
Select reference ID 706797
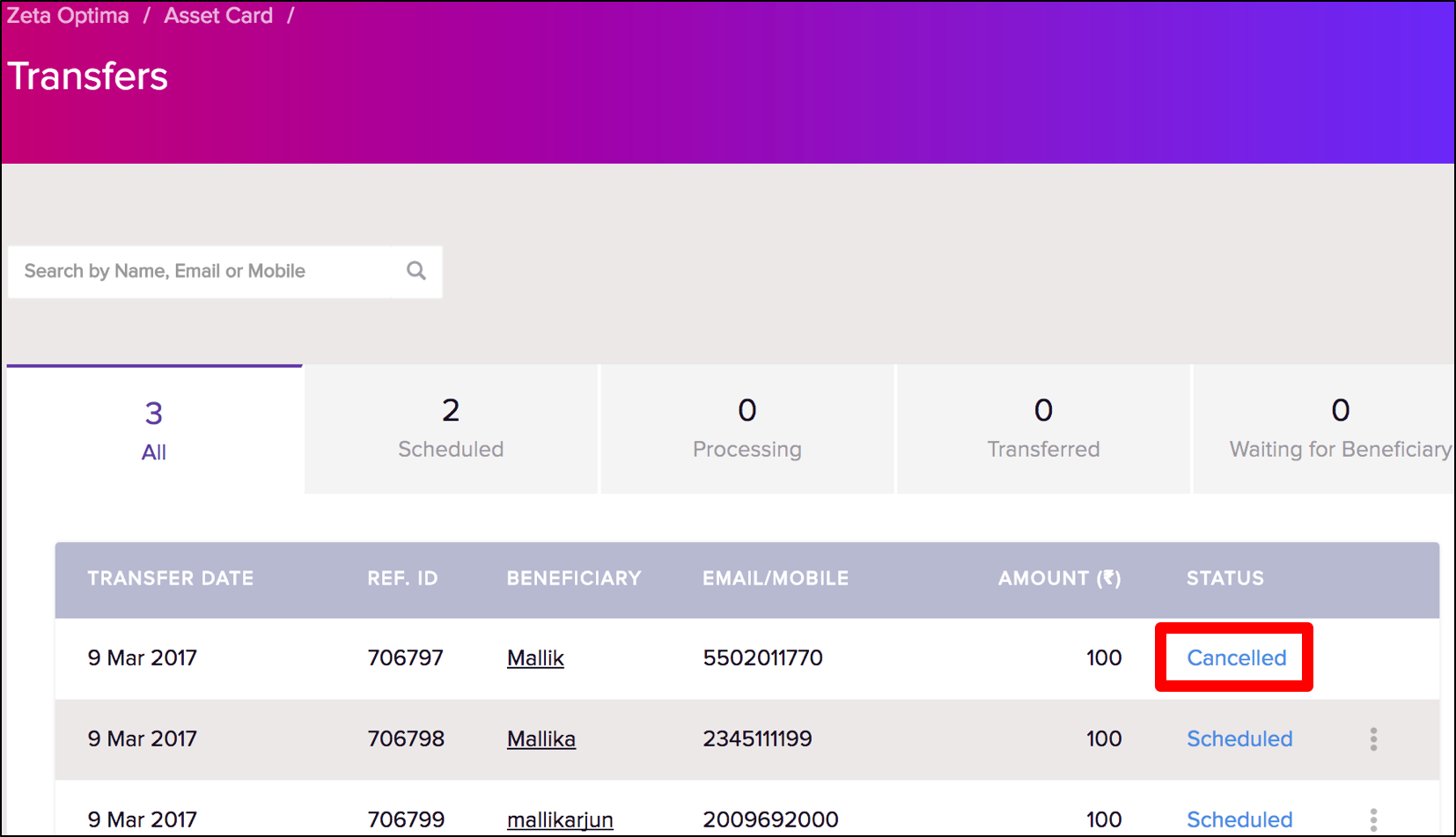pyautogui.click(x=406, y=658)
